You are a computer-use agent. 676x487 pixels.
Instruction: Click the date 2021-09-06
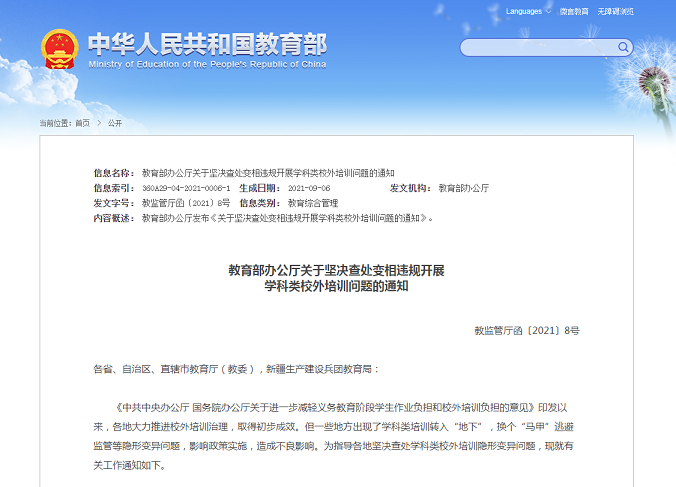point(309,188)
